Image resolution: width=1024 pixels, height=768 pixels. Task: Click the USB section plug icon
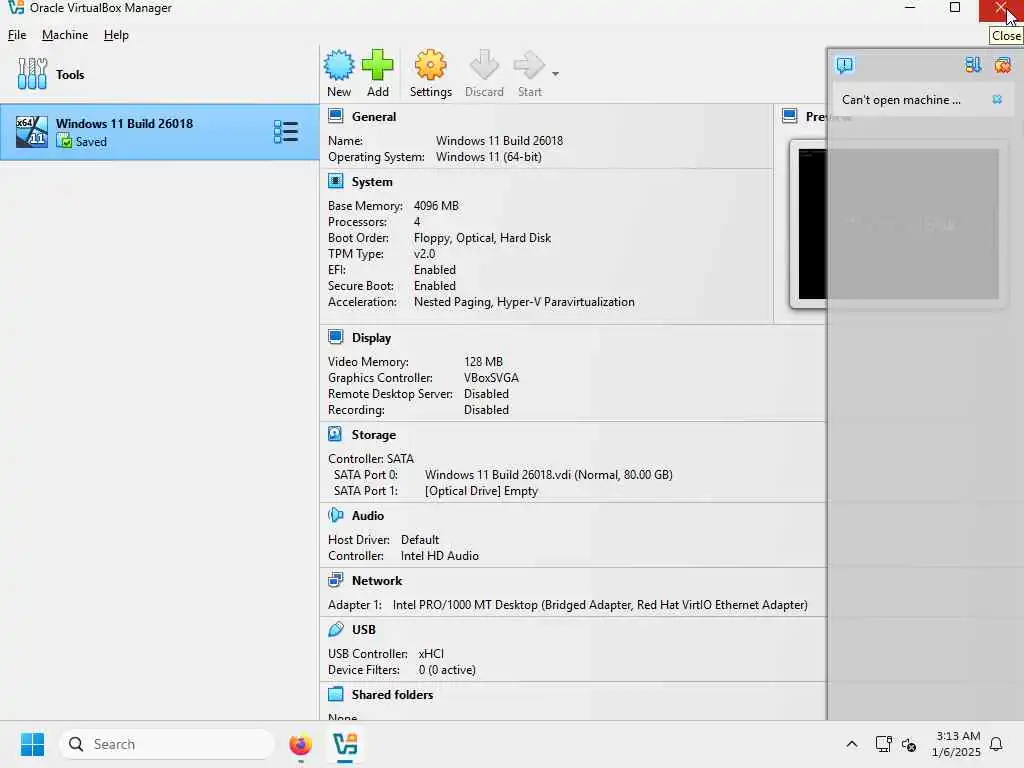pos(336,629)
